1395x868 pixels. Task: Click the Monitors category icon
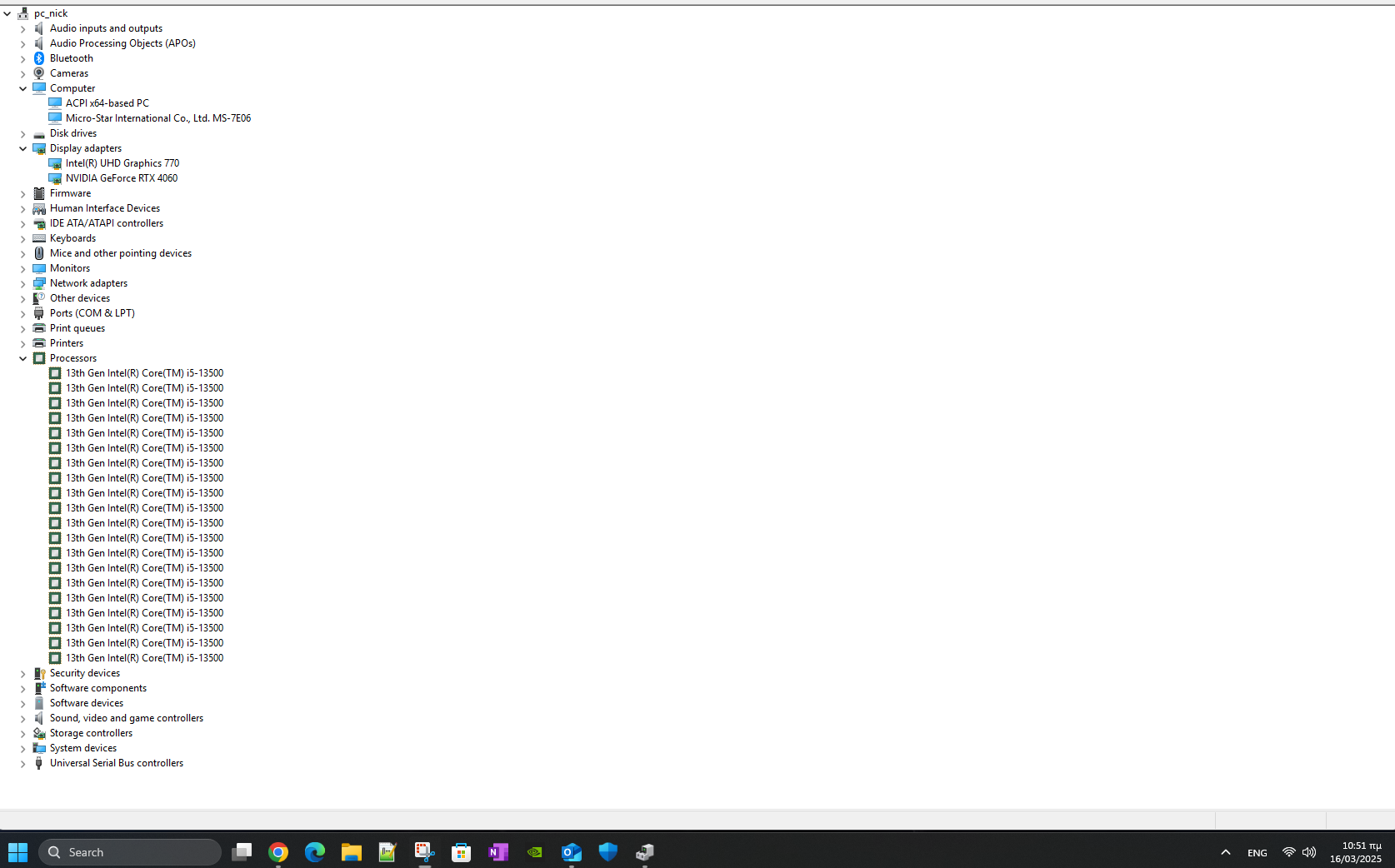click(39, 268)
